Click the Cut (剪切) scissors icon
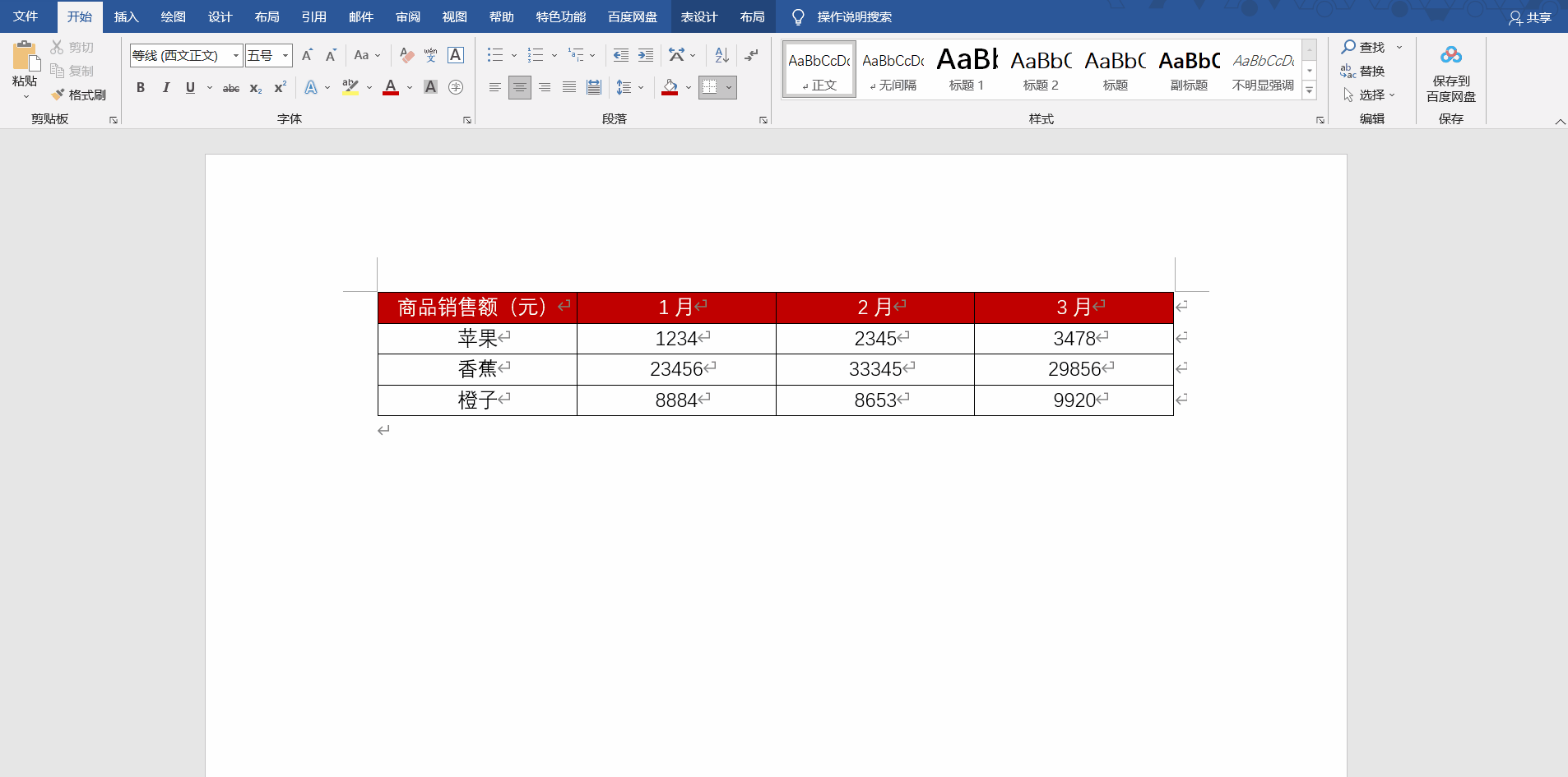1568x777 pixels. pyautogui.click(x=57, y=47)
